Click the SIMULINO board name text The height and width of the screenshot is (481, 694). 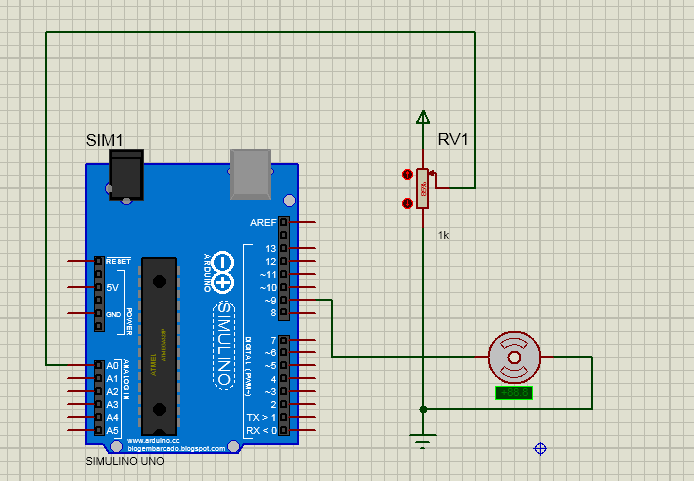(x=224, y=345)
